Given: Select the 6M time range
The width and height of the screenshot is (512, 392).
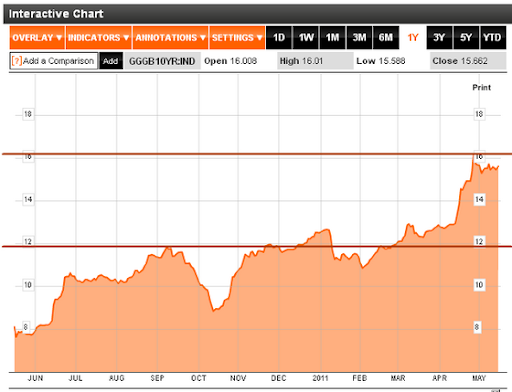Looking at the screenshot, I should pos(386,38).
